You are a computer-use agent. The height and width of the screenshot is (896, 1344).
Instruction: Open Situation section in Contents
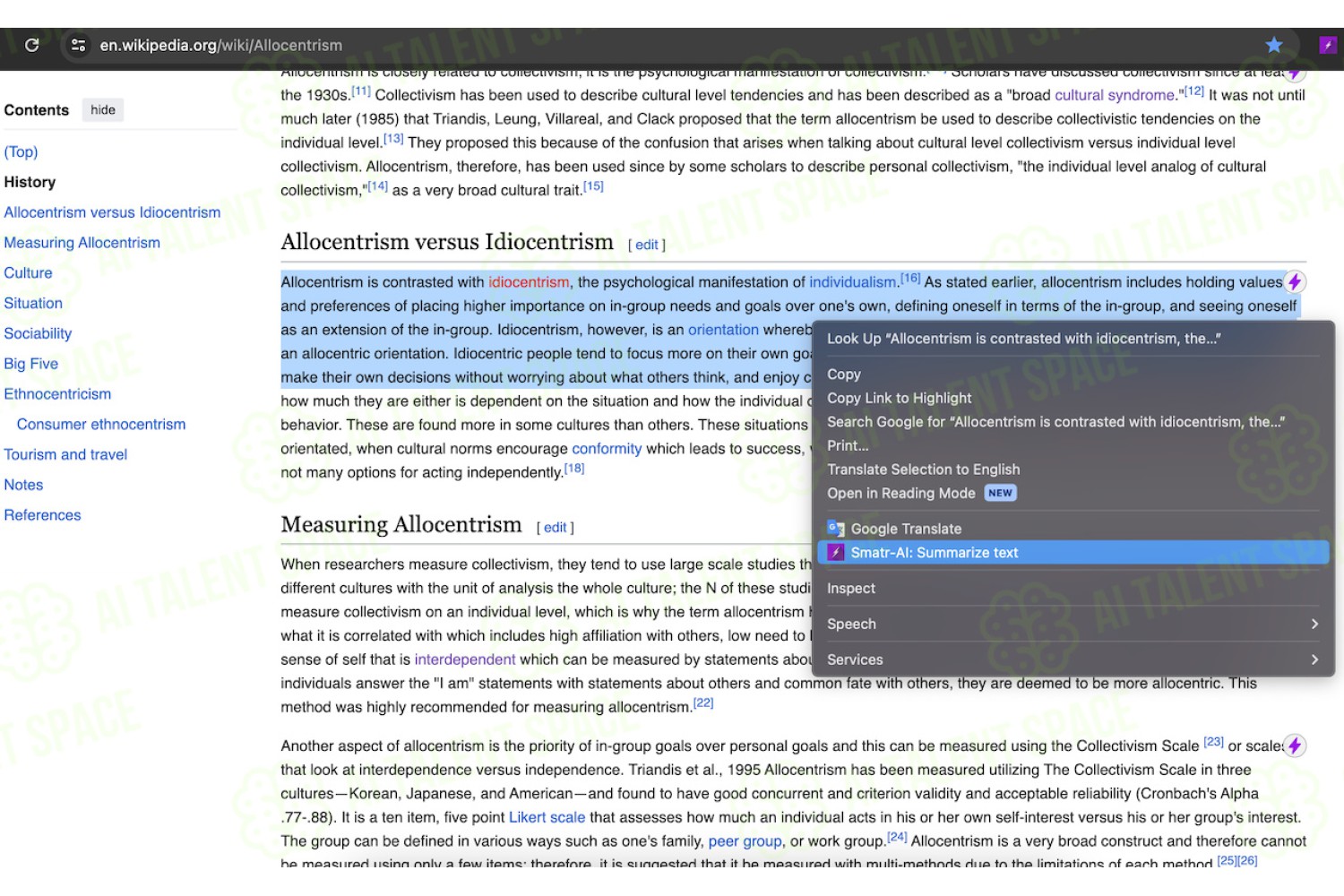33,303
